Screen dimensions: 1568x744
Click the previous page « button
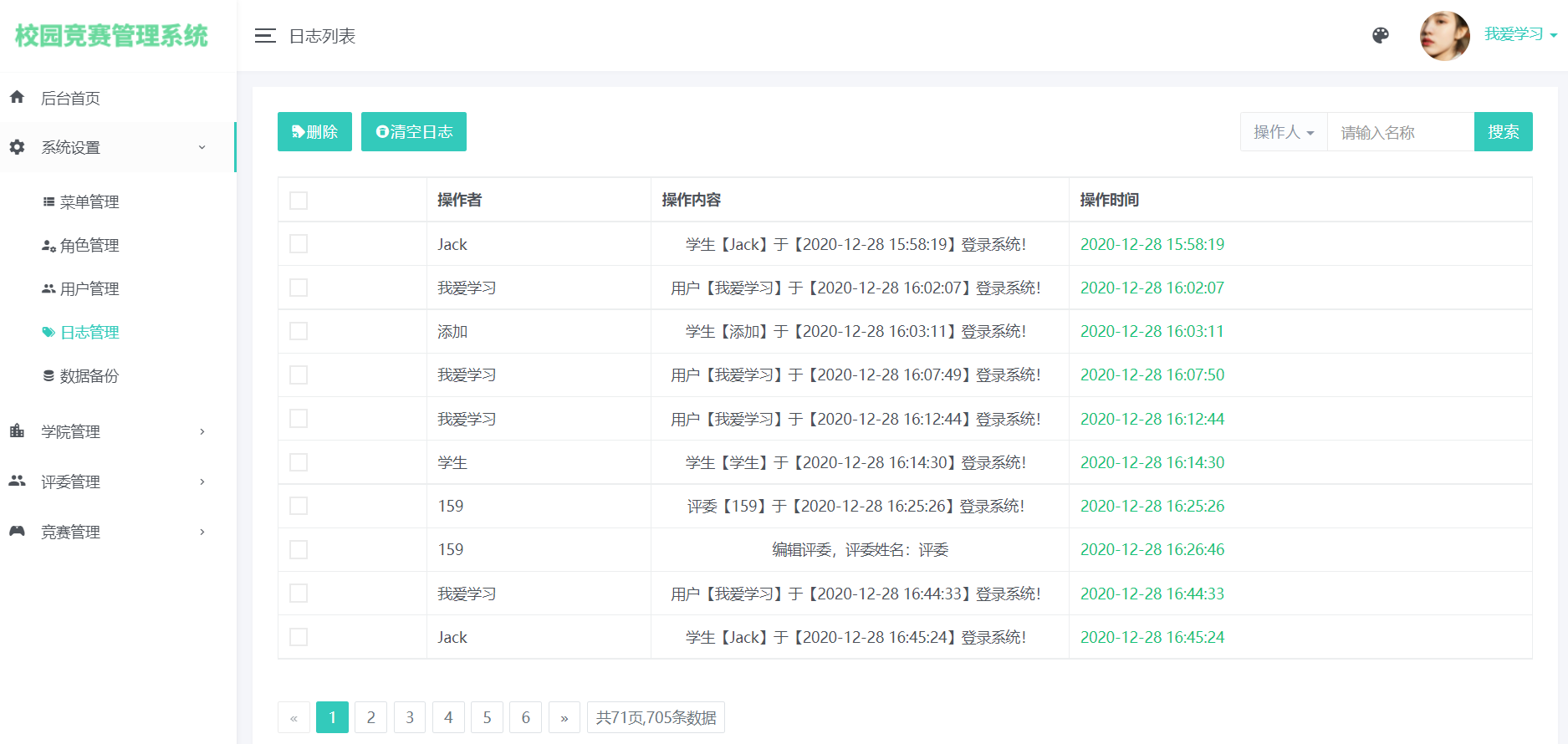pyautogui.click(x=294, y=717)
